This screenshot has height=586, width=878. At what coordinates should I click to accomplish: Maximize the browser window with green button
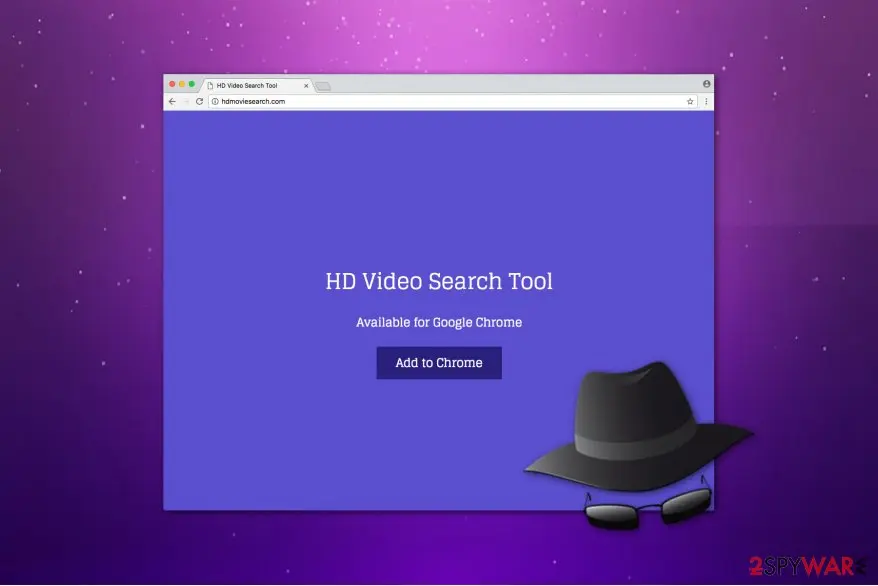pos(192,84)
